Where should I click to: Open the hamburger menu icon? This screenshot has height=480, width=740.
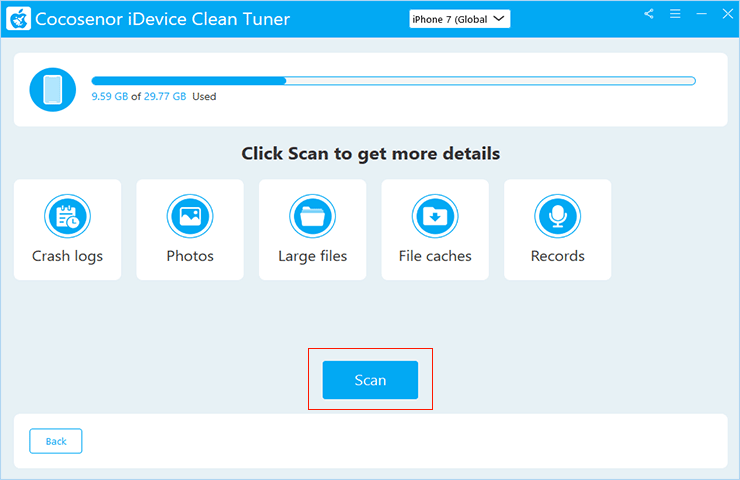click(675, 14)
